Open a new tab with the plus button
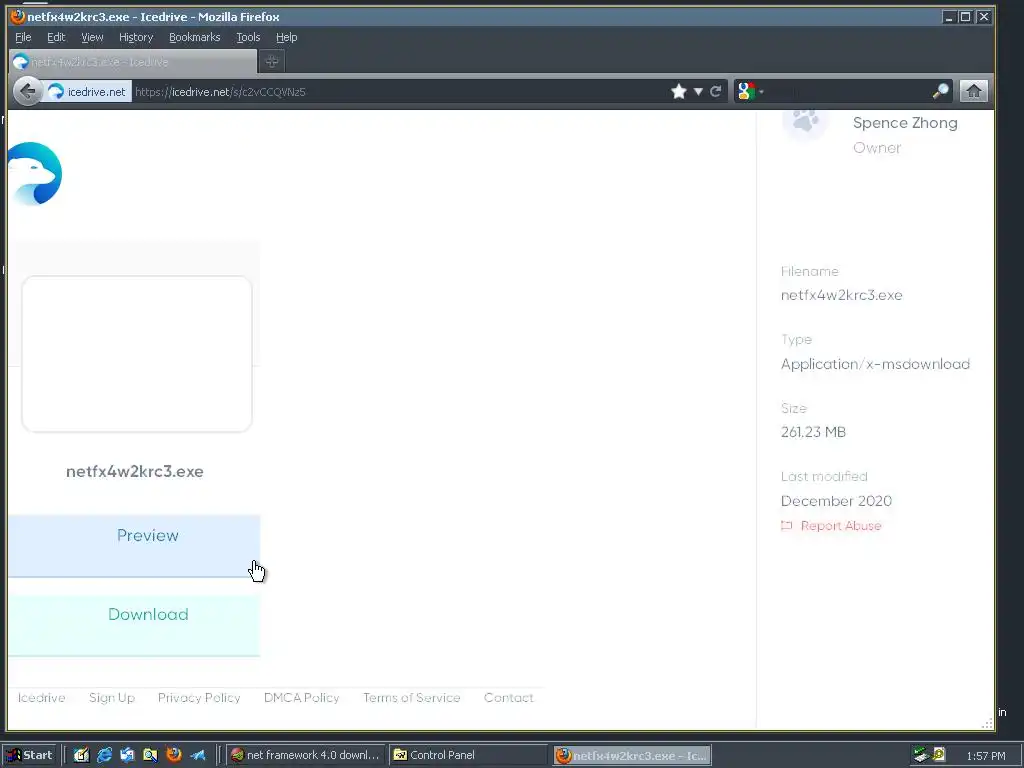 click(272, 61)
